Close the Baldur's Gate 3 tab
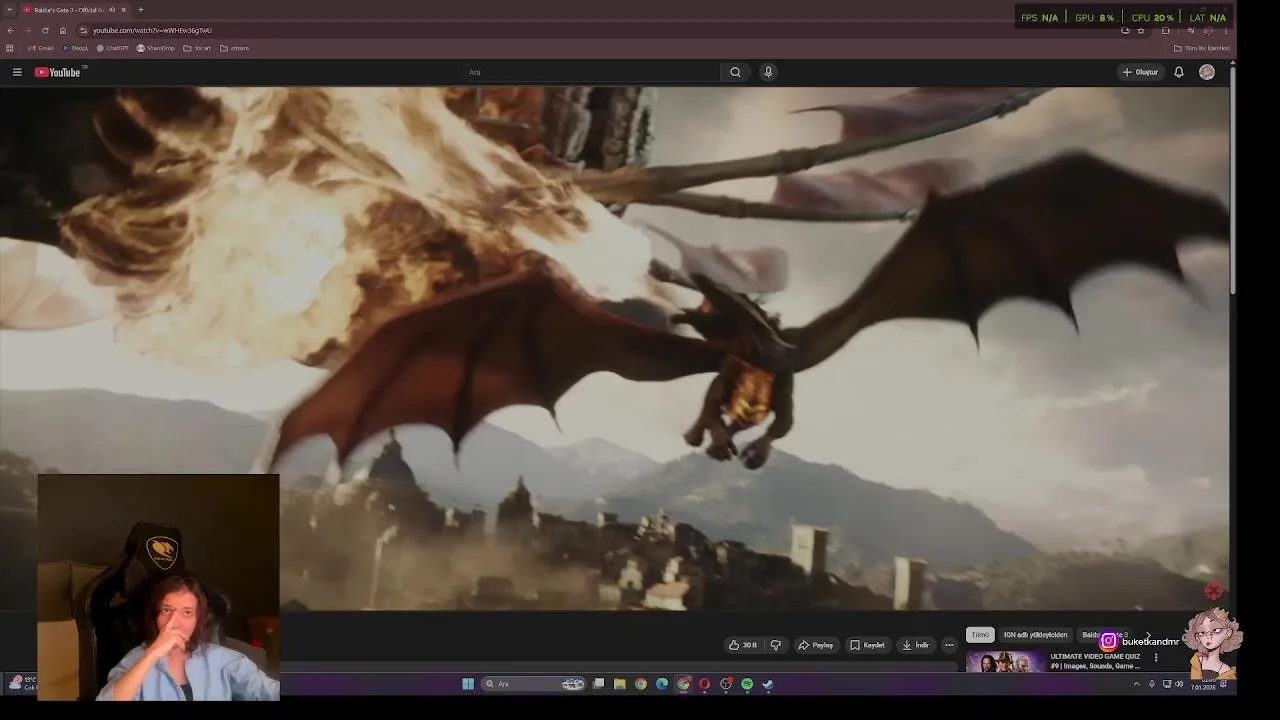Image resolution: width=1280 pixels, height=720 pixels. pyautogui.click(x=124, y=10)
